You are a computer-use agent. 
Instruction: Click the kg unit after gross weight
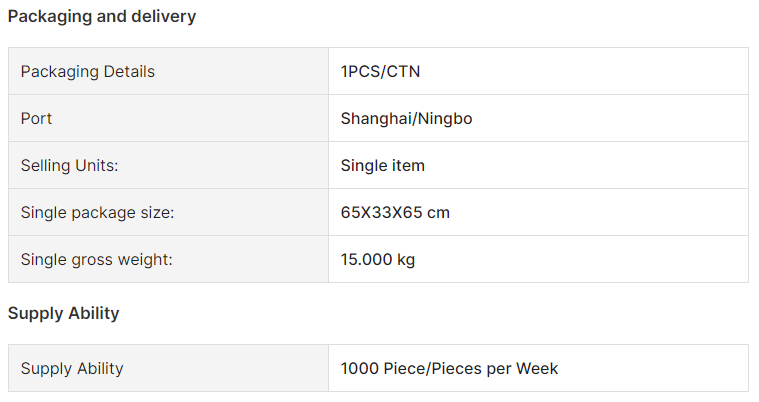pos(406,260)
